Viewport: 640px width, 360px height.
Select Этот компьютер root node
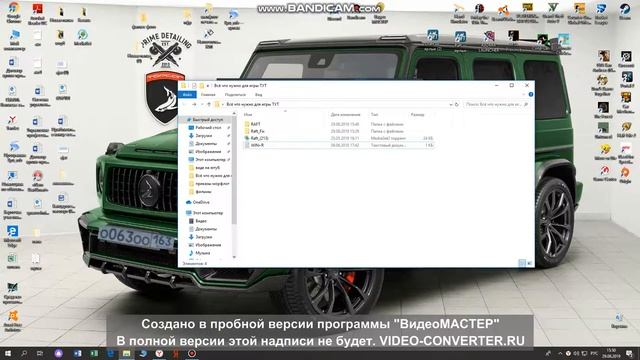tap(207, 213)
